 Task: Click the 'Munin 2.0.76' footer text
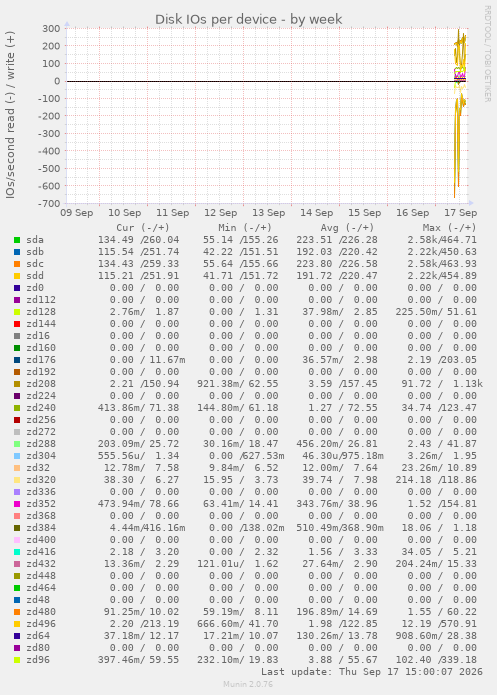248,684
